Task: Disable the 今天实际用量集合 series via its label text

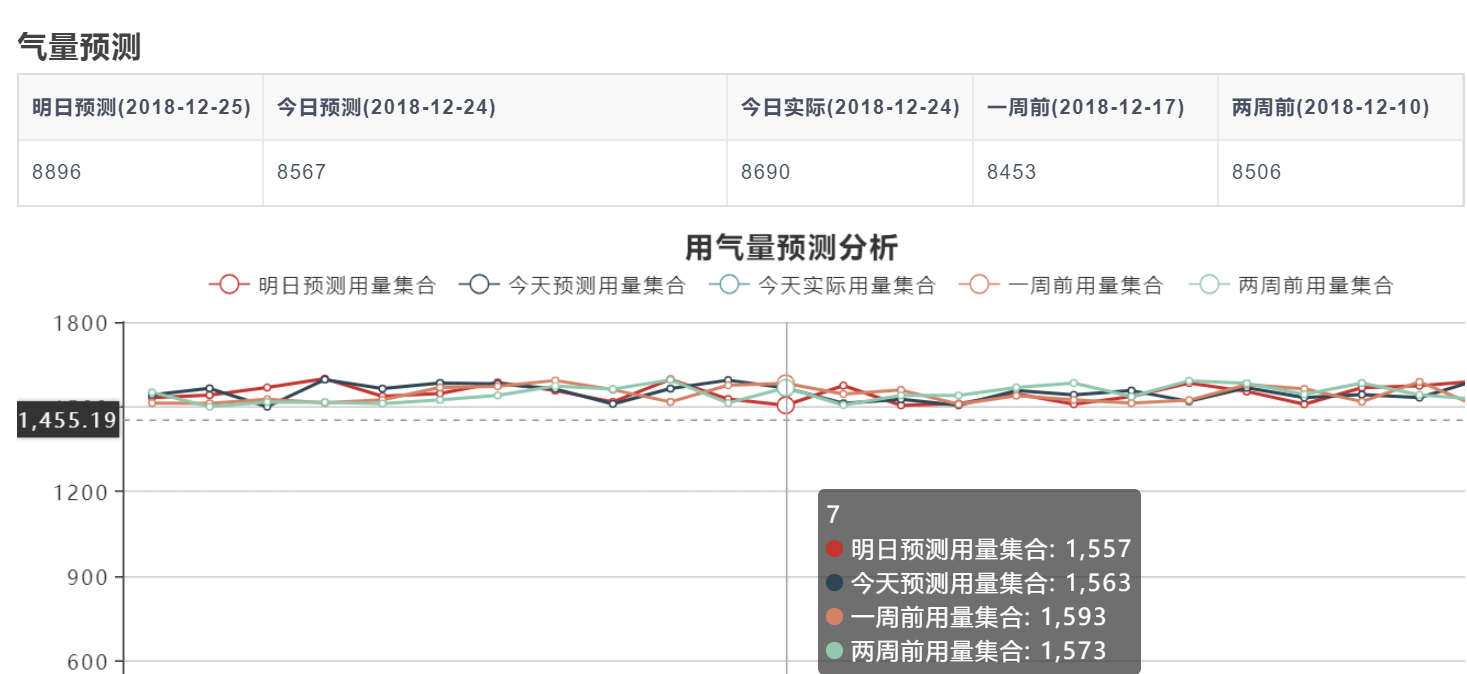Action: click(x=846, y=286)
